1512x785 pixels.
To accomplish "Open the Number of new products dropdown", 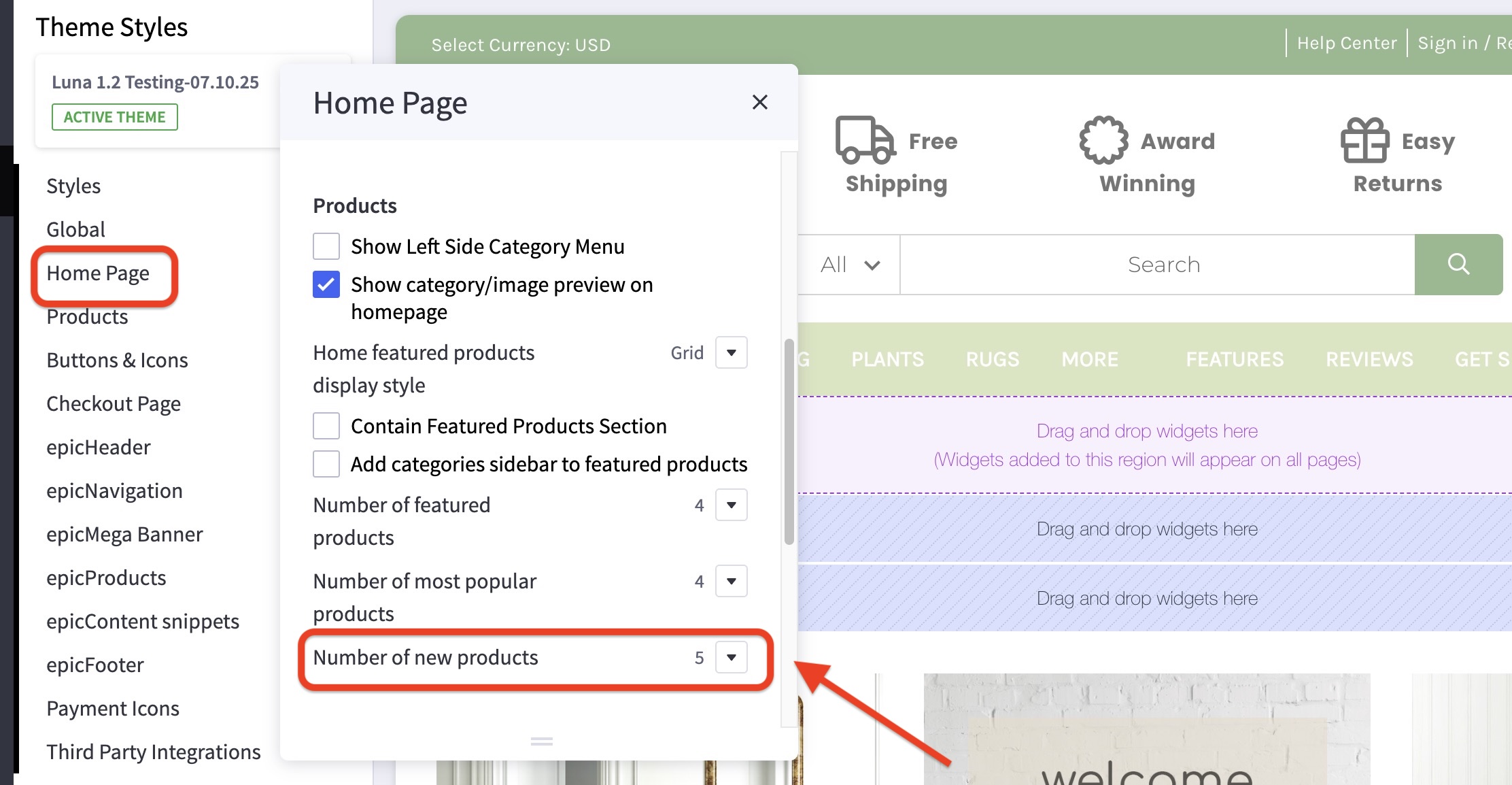I will click(731, 657).
